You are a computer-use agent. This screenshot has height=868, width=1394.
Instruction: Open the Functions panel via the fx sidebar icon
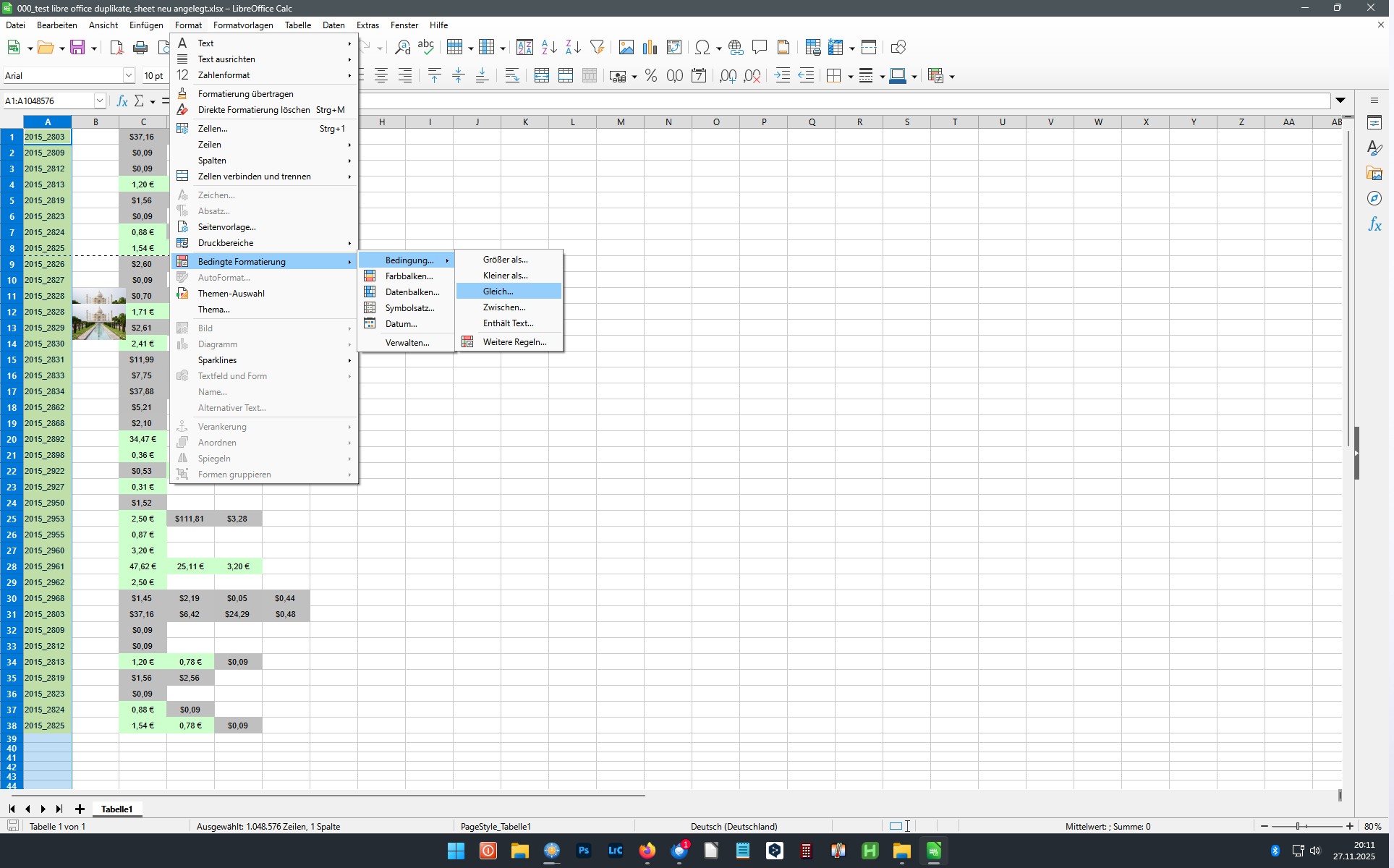1374,224
